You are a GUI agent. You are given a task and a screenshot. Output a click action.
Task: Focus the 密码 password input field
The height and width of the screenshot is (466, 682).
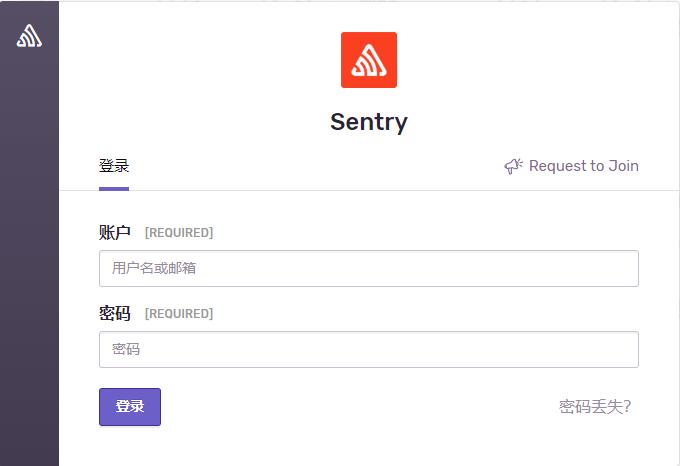click(368, 349)
